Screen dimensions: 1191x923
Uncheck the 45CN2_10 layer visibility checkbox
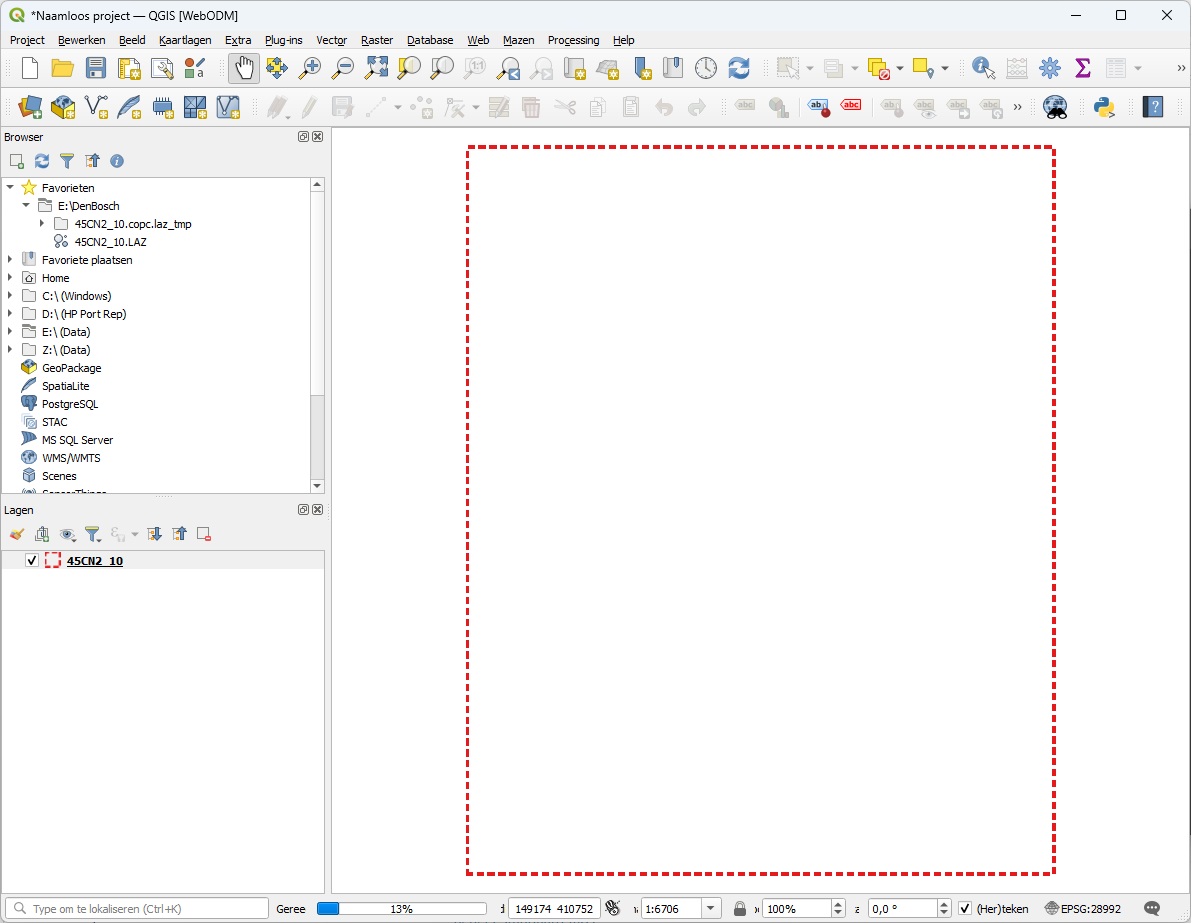coord(32,561)
